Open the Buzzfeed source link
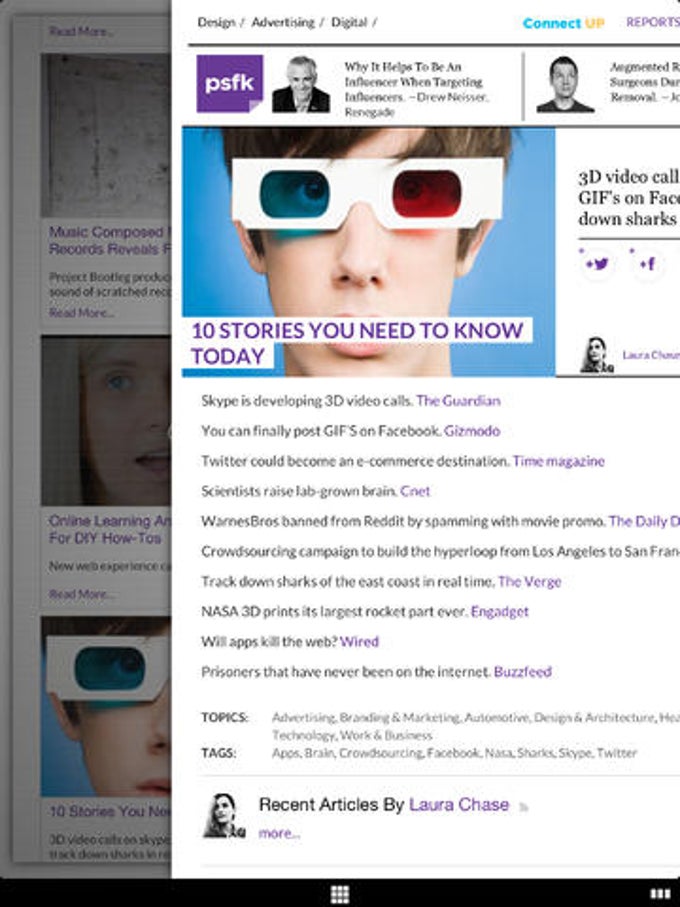This screenshot has width=680, height=907. [523, 672]
